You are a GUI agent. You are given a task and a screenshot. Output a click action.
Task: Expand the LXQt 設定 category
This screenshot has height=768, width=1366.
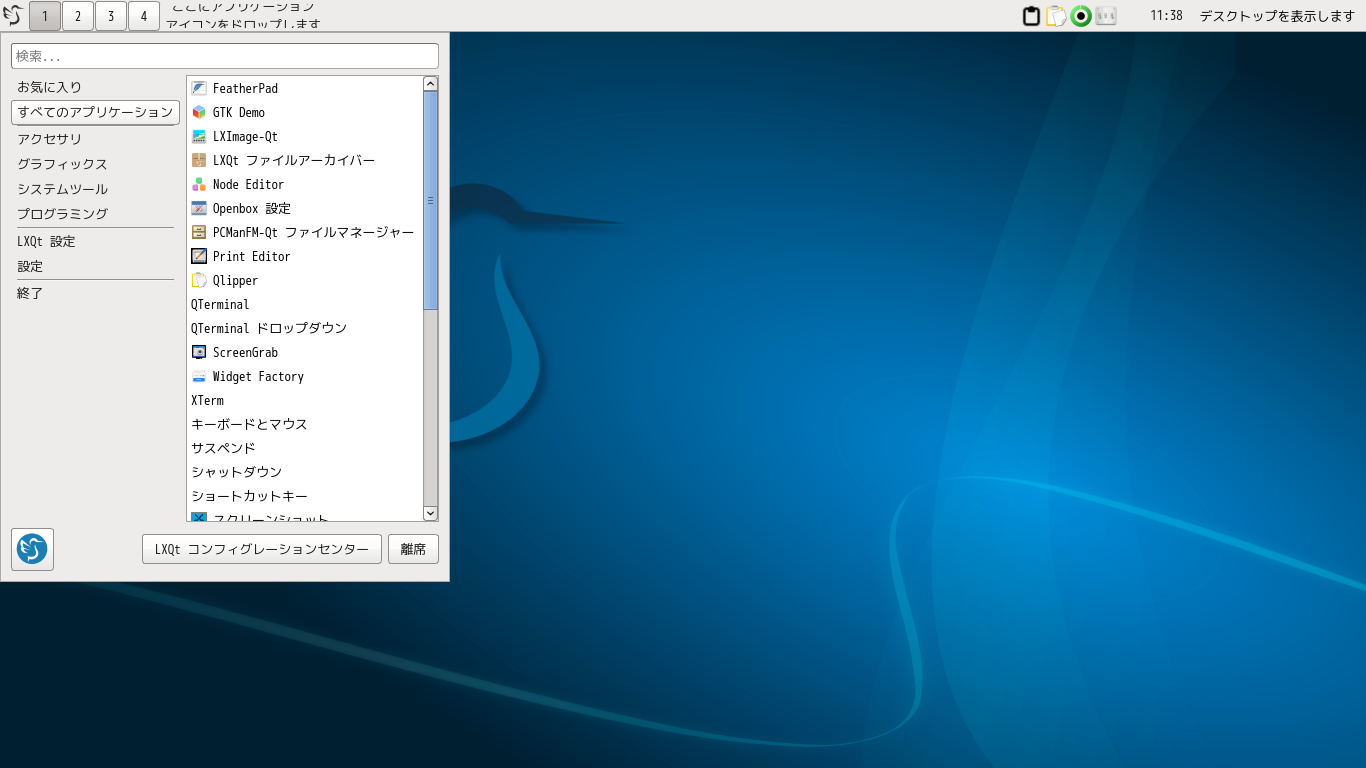46,242
